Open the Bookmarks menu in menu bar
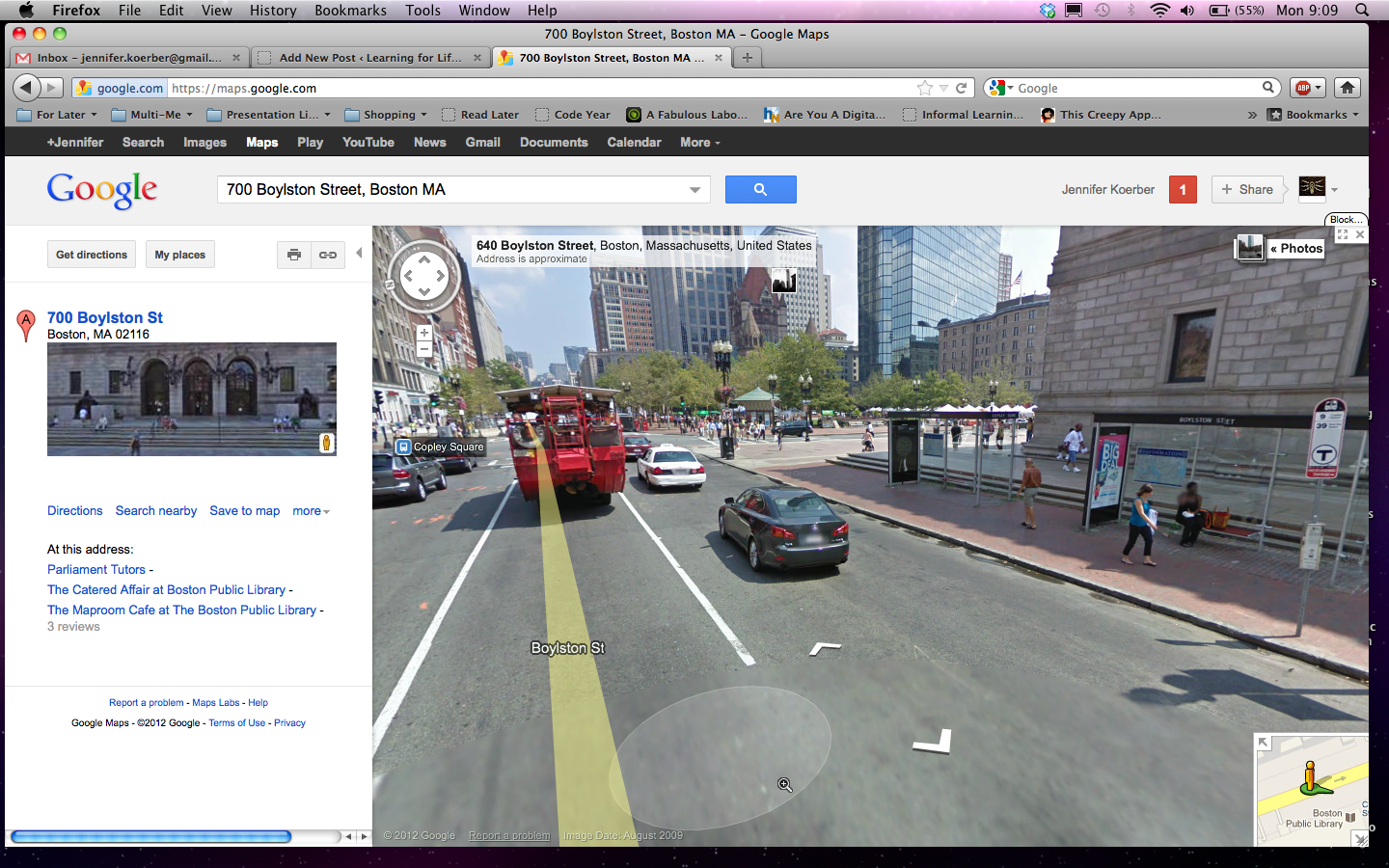 (350, 10)
